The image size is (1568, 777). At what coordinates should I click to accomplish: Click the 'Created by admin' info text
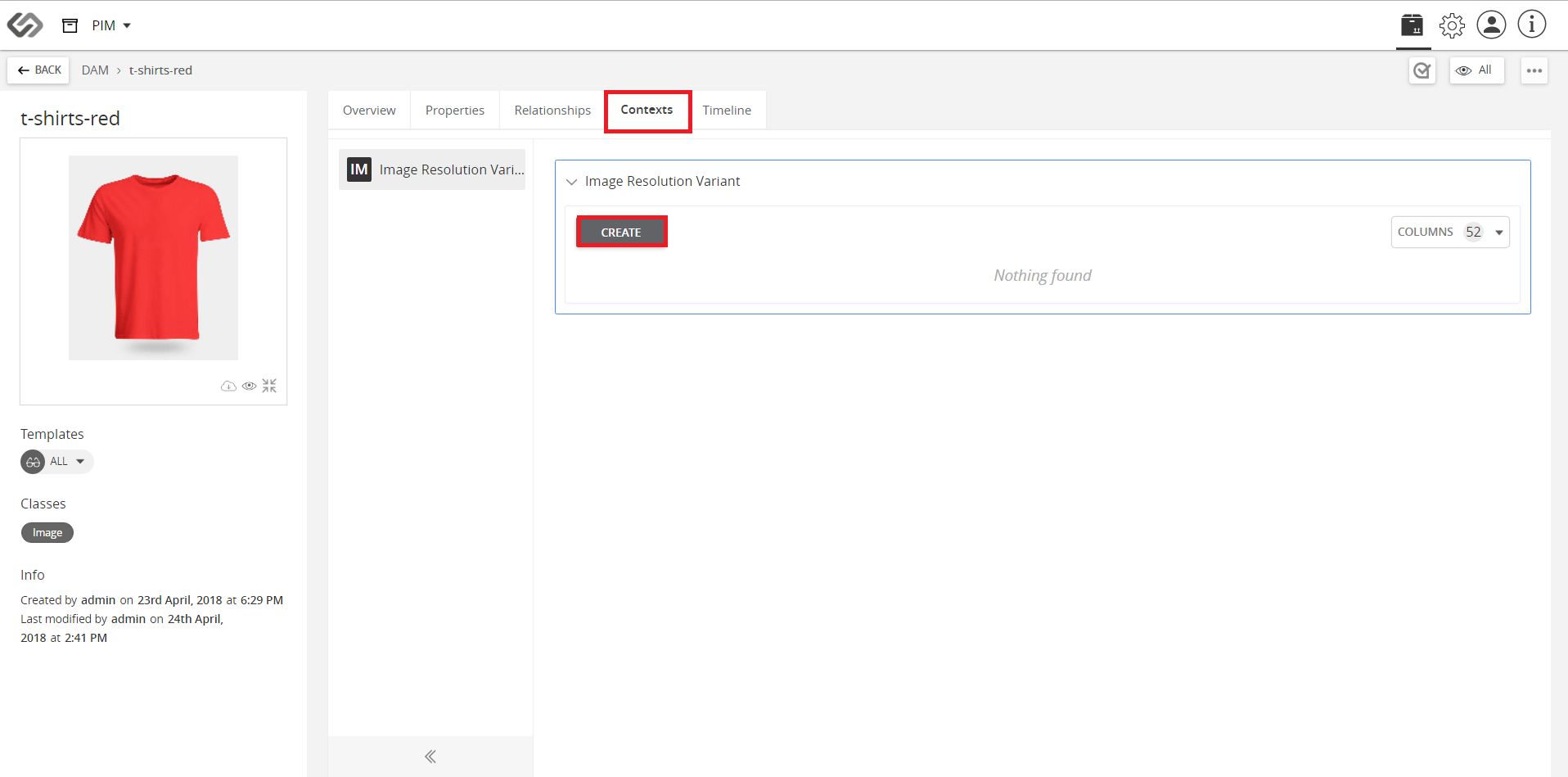coord(151,600)
